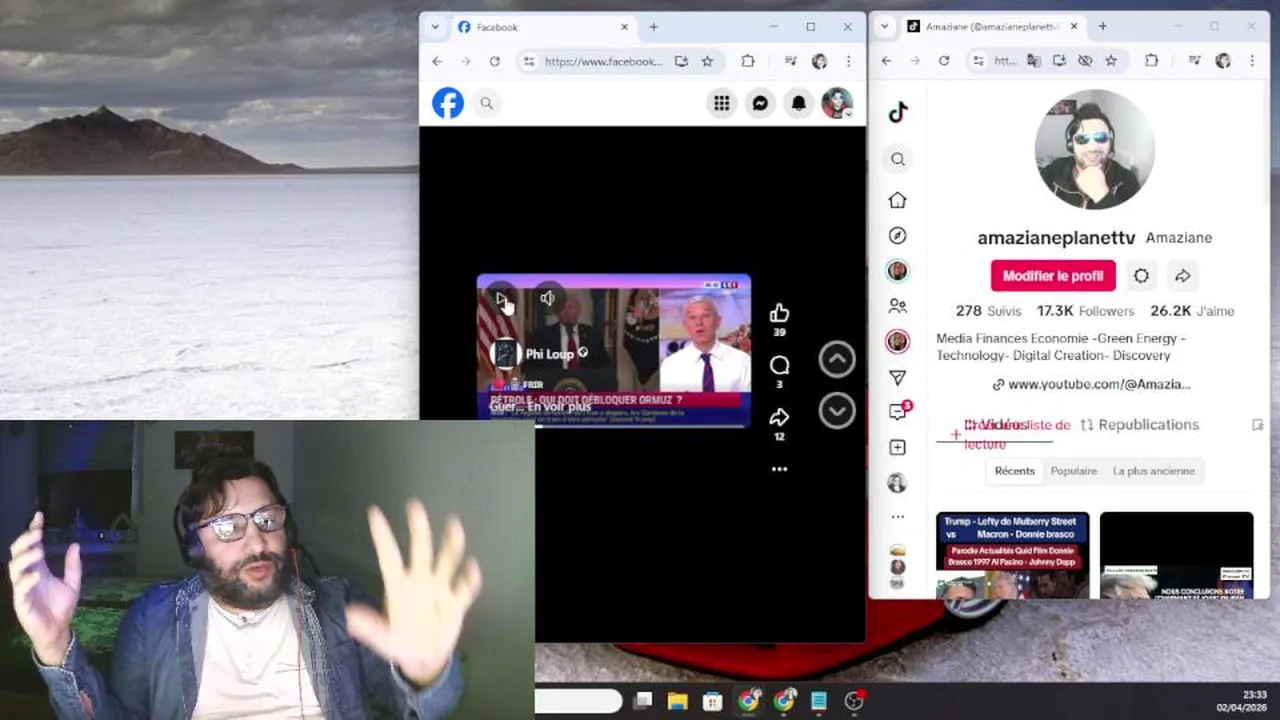Select the Facebook browser tab
Viewport: 1280px width, 720px height.
543,27
